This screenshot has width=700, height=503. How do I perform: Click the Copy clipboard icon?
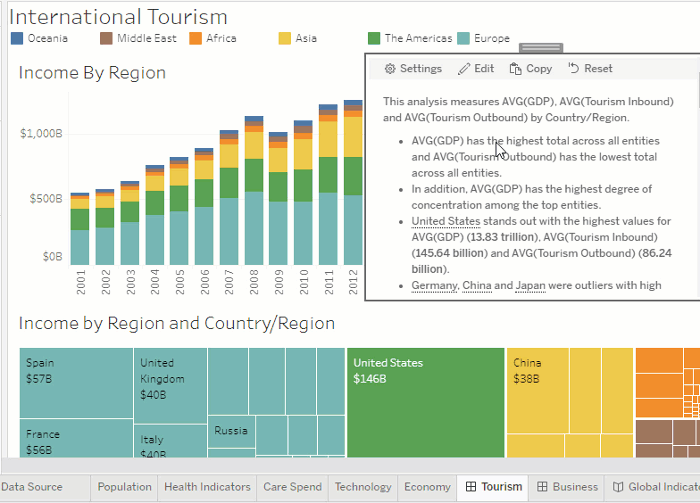point(515,69)
